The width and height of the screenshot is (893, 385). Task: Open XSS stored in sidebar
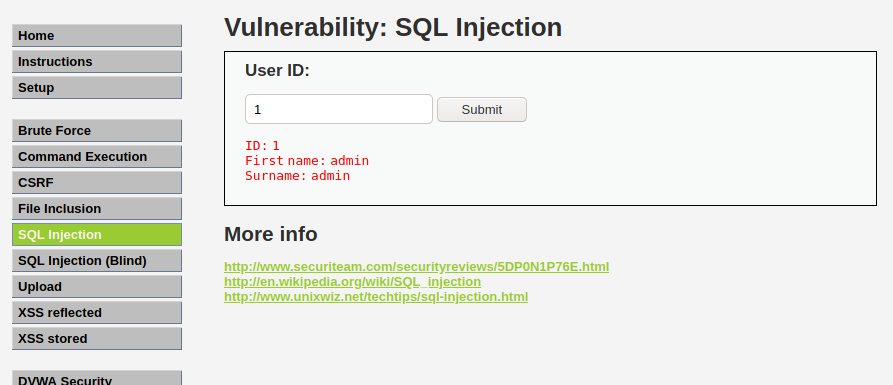97,338
